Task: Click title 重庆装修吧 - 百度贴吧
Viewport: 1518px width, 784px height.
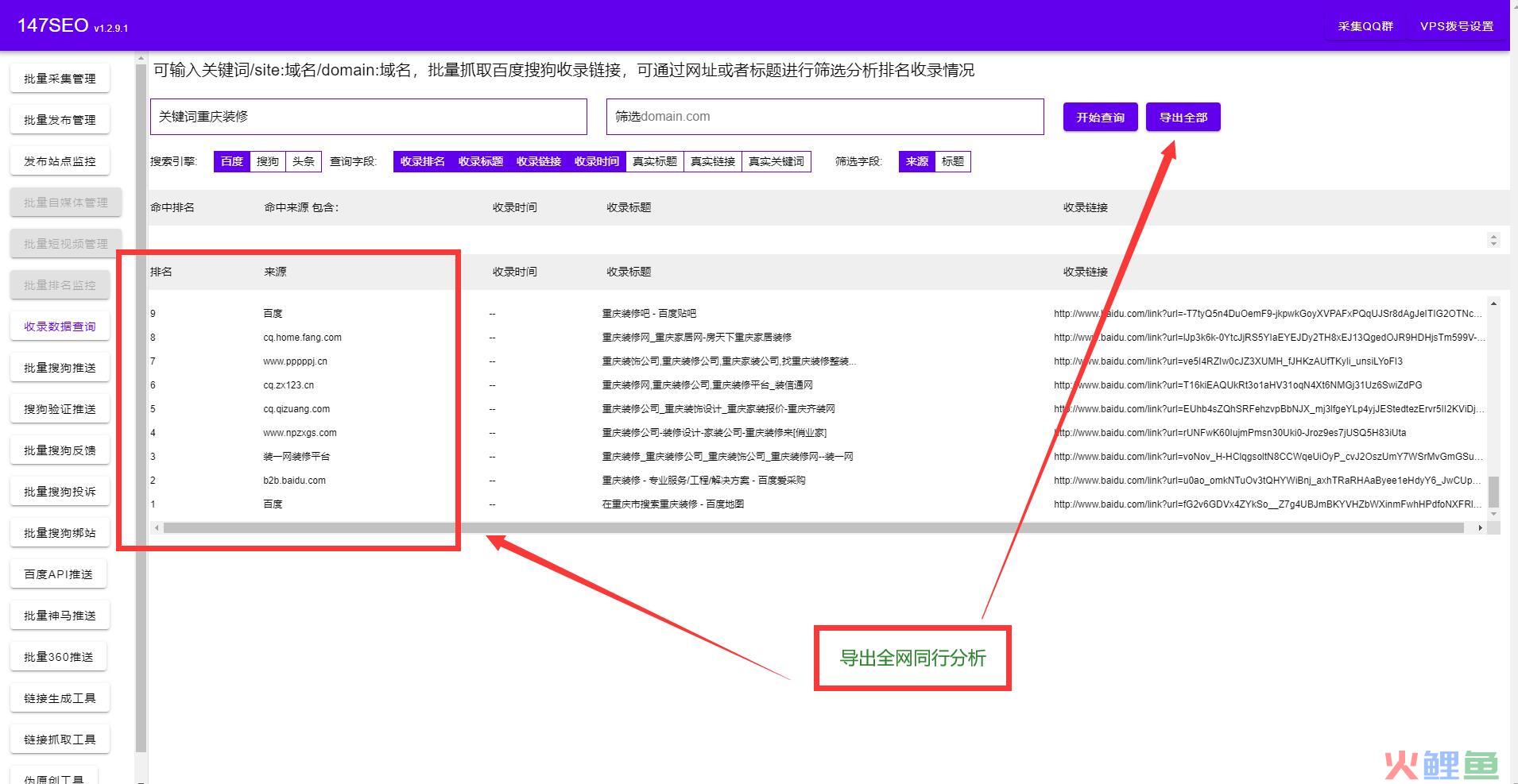Action: (x=649, y=314)
